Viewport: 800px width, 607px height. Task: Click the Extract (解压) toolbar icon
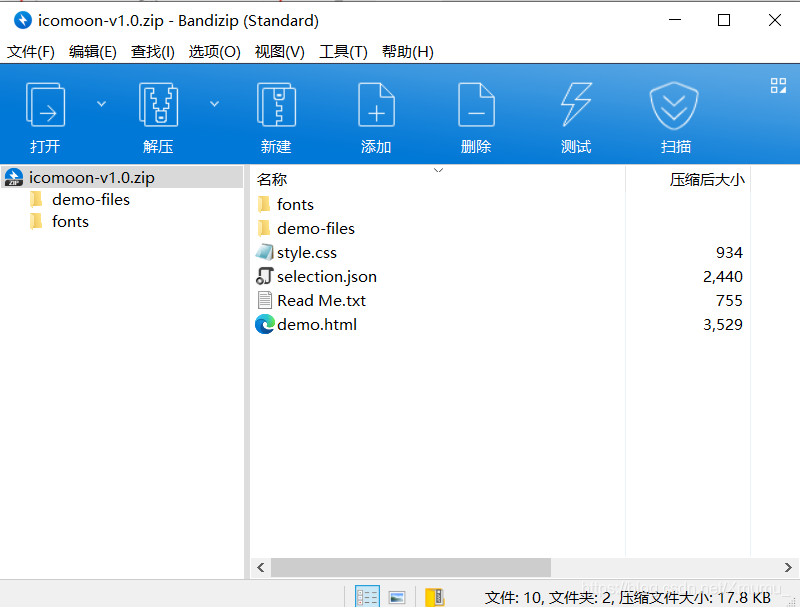158,105
